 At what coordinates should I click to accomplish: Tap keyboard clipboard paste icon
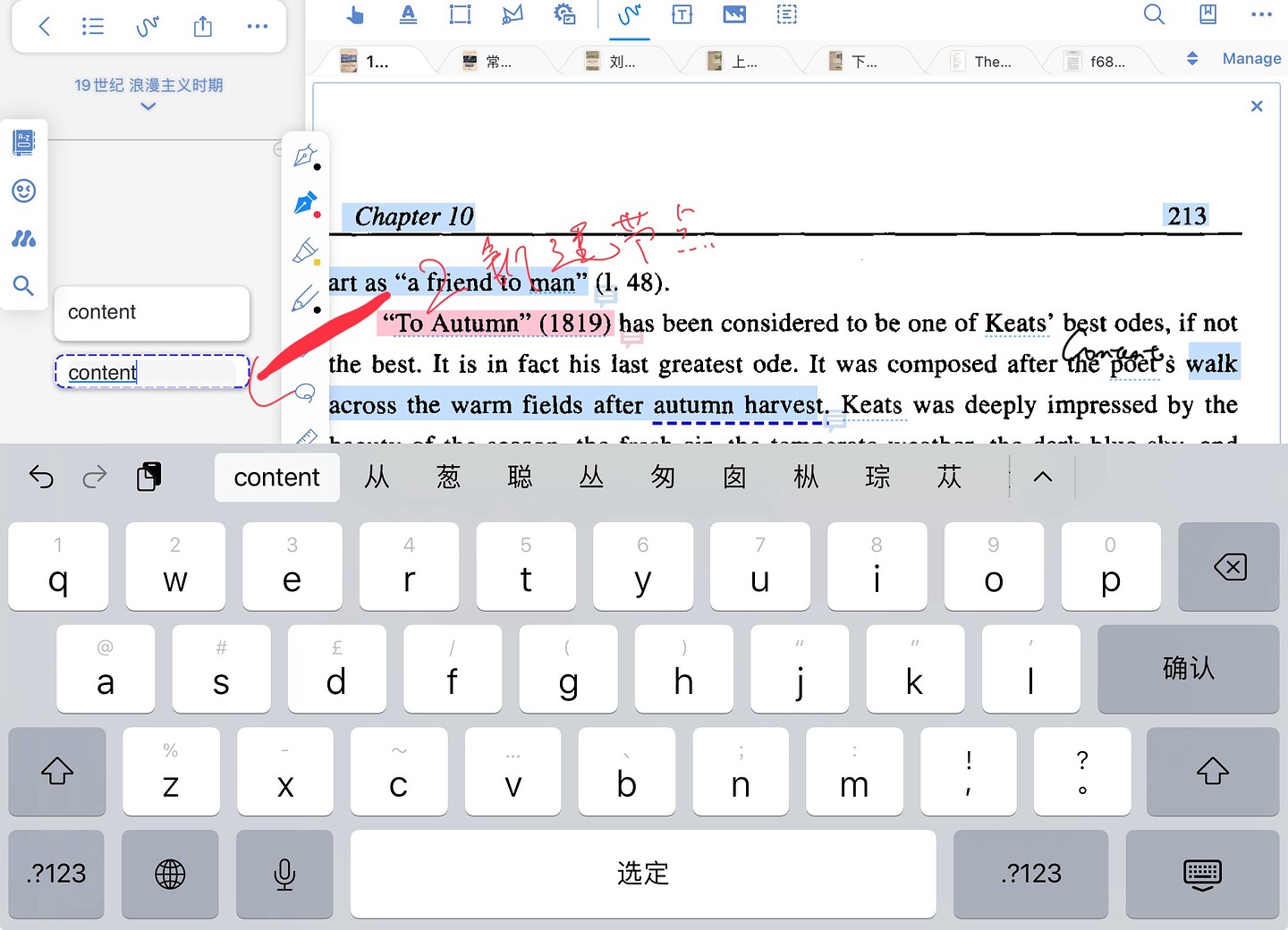149,477
